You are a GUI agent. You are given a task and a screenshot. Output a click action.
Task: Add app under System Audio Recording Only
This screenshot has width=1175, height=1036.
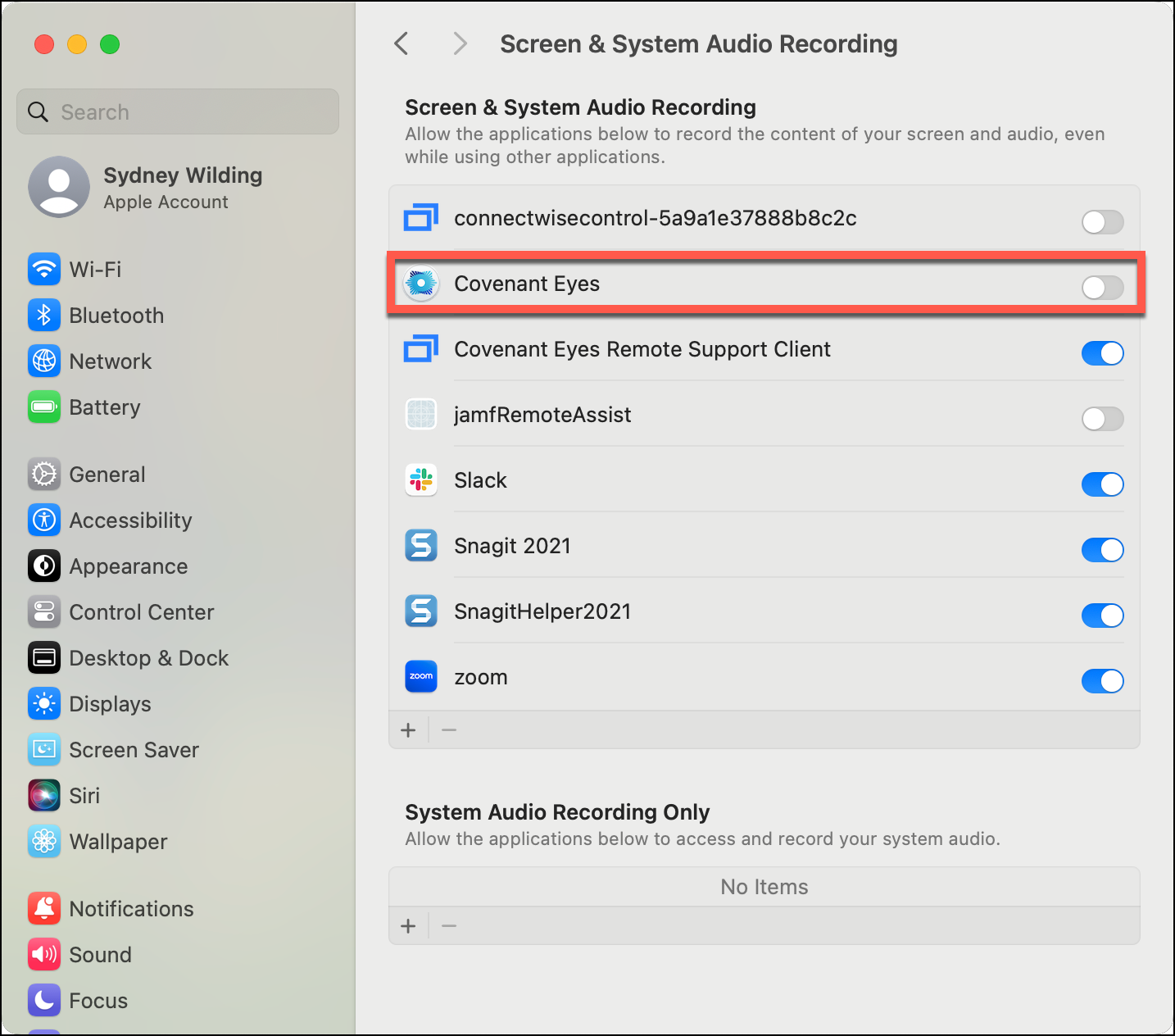tap(408, 926)
